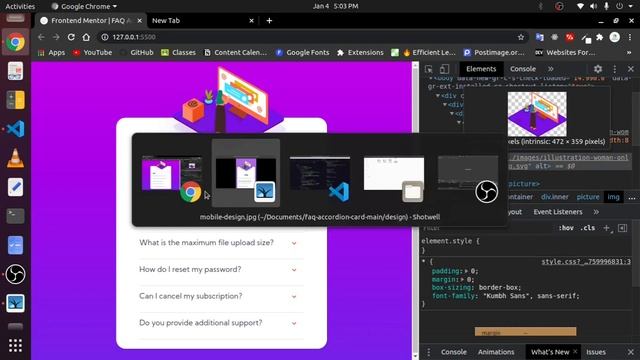
Task: Click Activities in the top bar
Action: pos(20,6)
